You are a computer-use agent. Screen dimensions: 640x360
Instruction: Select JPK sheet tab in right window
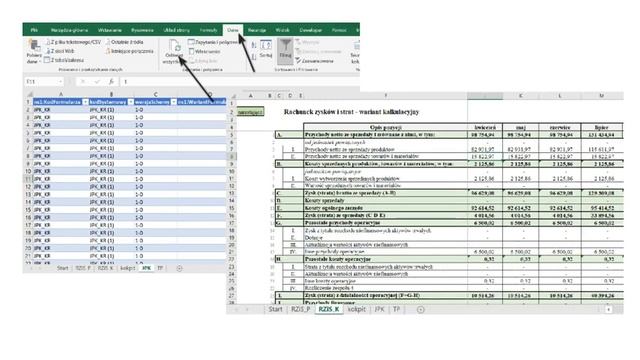tap(379, 309)
